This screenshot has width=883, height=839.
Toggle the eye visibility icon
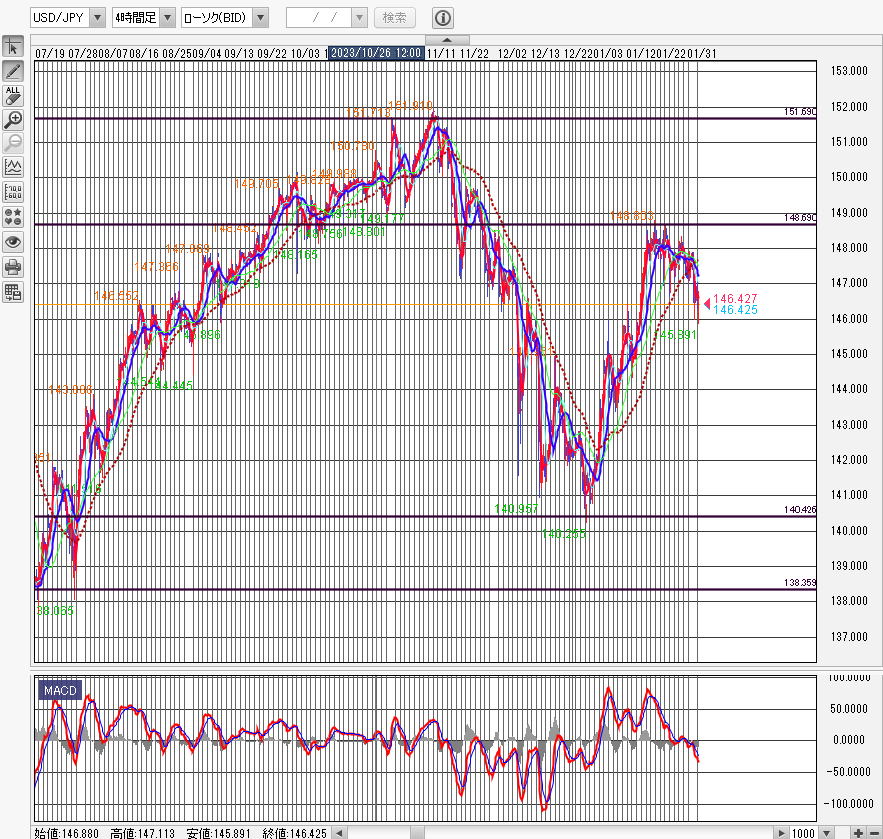point(13,241)
